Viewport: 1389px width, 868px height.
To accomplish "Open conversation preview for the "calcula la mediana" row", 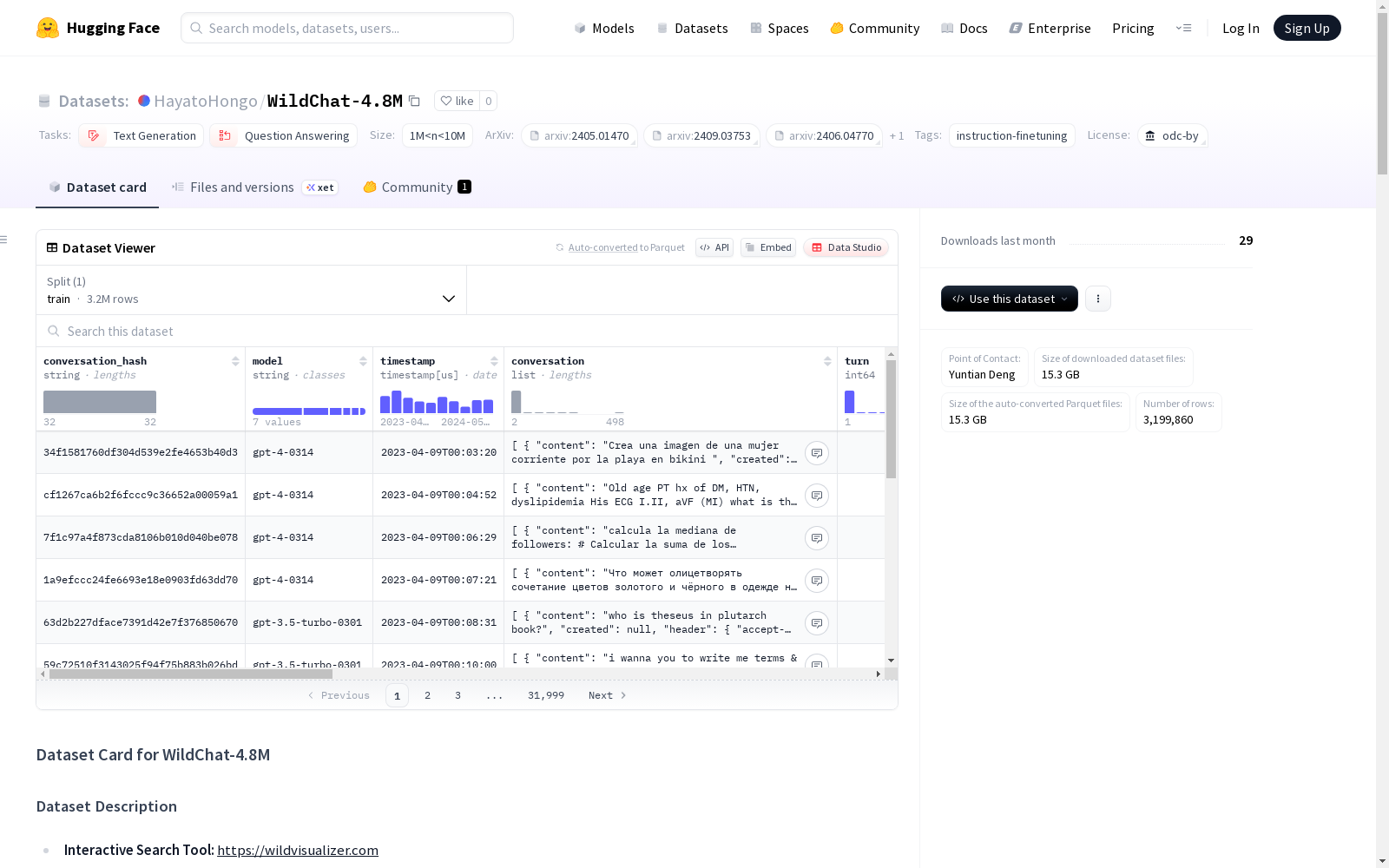I will [817, 538].
